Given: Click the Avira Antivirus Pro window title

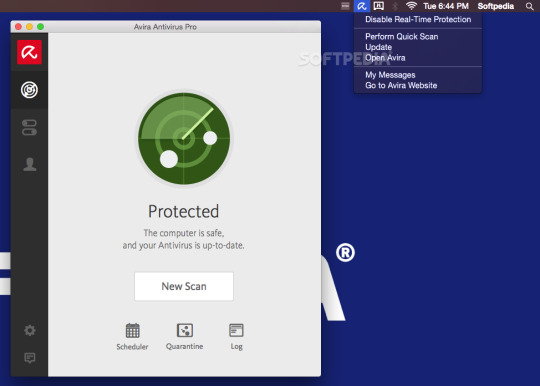Looking at the screenshot, I should pyautogui.click(x=165, y=27).
